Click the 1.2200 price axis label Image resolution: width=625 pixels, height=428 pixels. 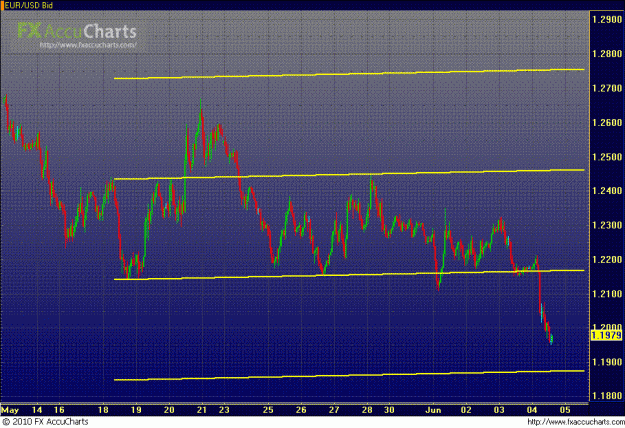pos(607,259)
